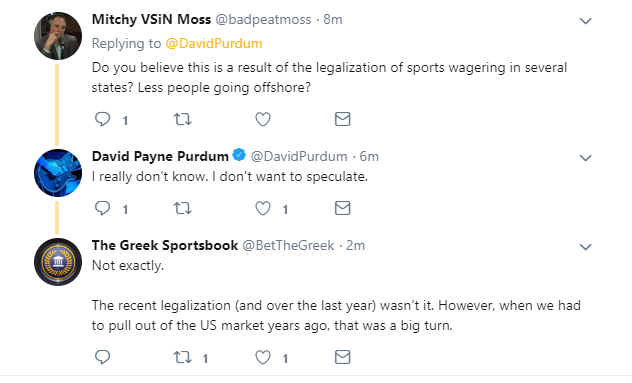Send The Greek Sportsbook tweet by direct message
The image size is (632, 383).
coord(343,357)
